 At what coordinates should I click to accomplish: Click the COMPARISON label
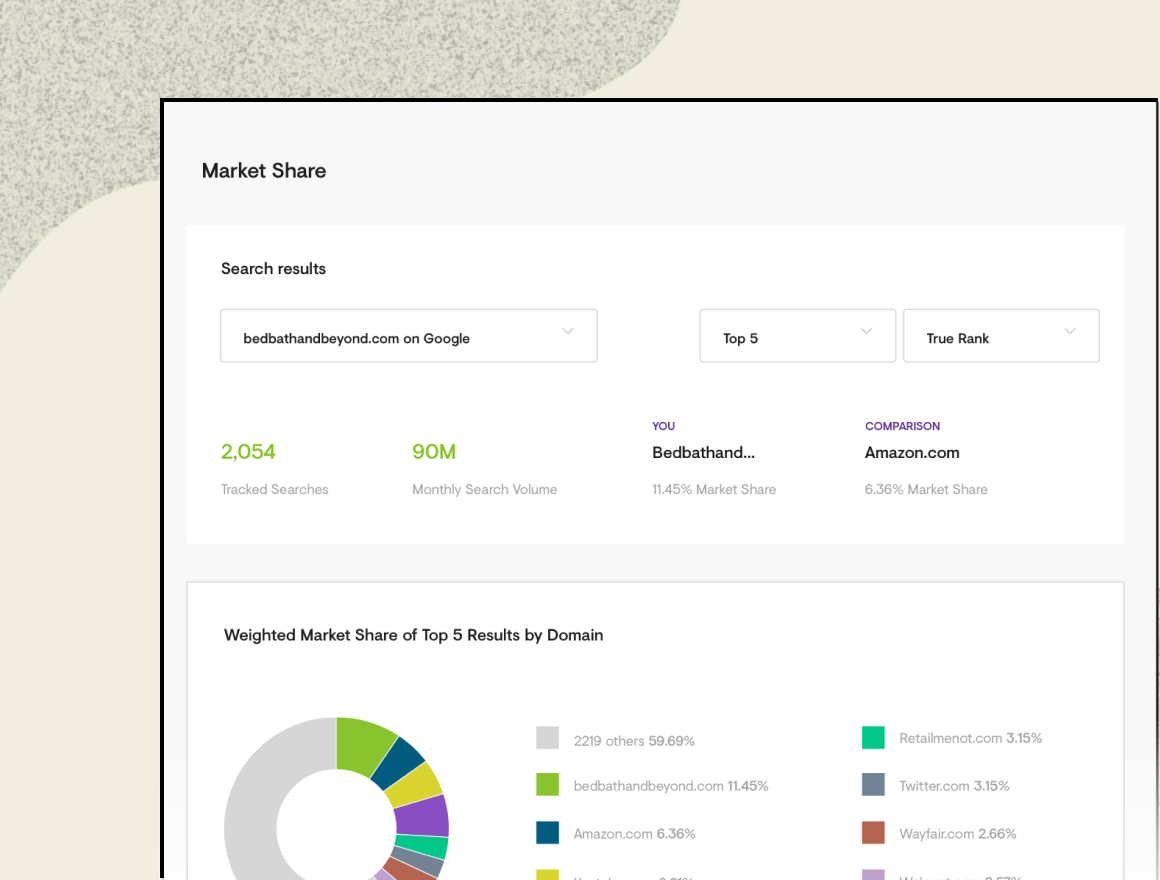[903, 426]
